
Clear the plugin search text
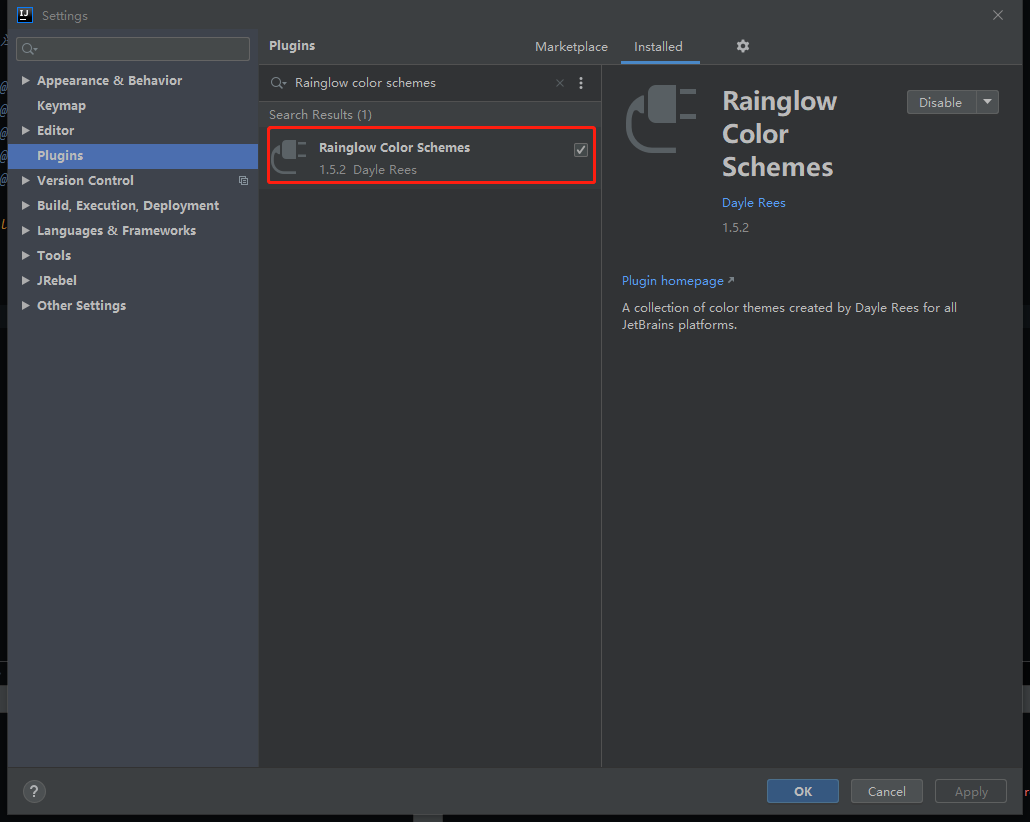[x=560, y=83]
